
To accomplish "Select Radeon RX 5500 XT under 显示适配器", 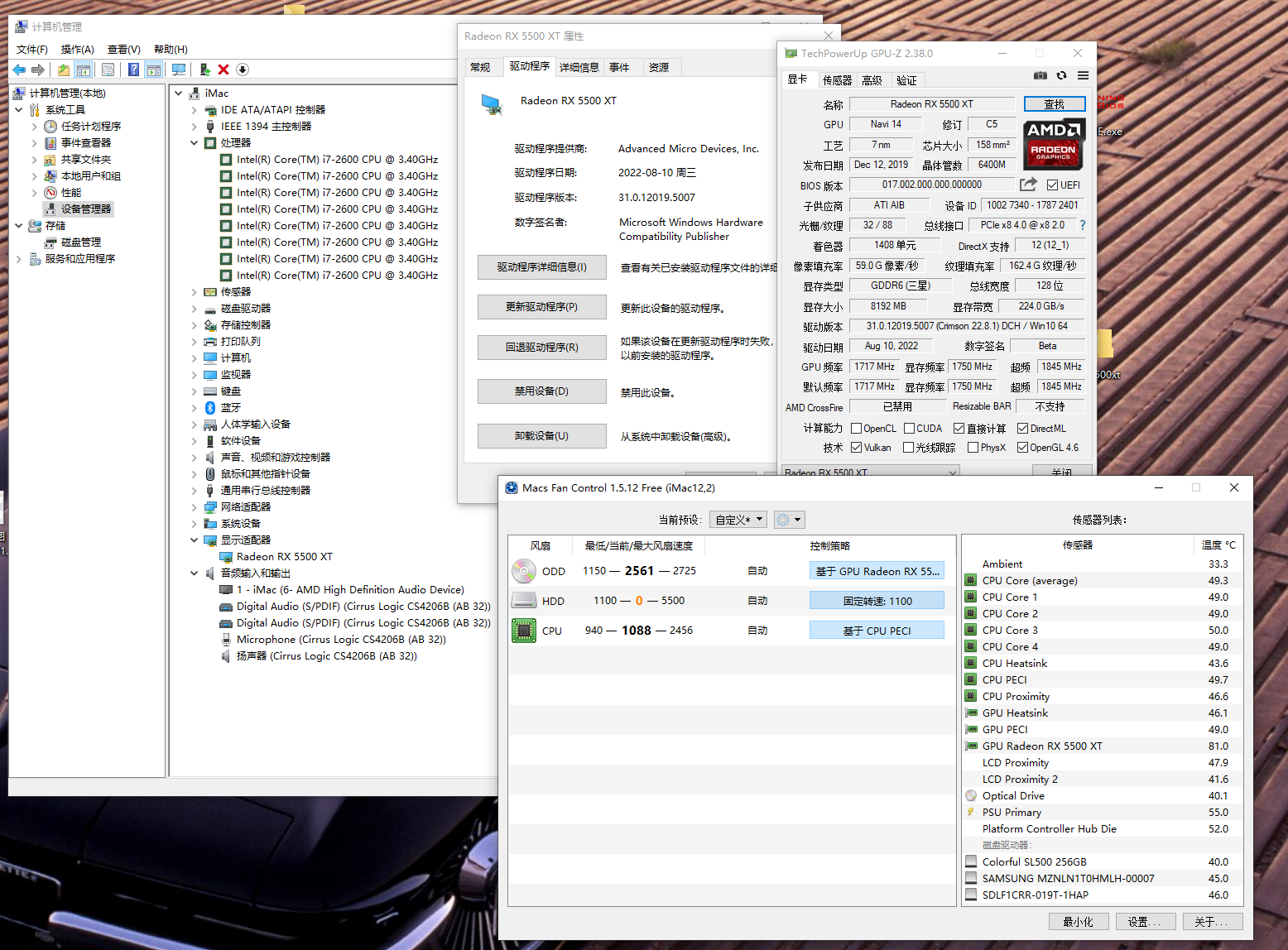I will (x=284, y=557).
